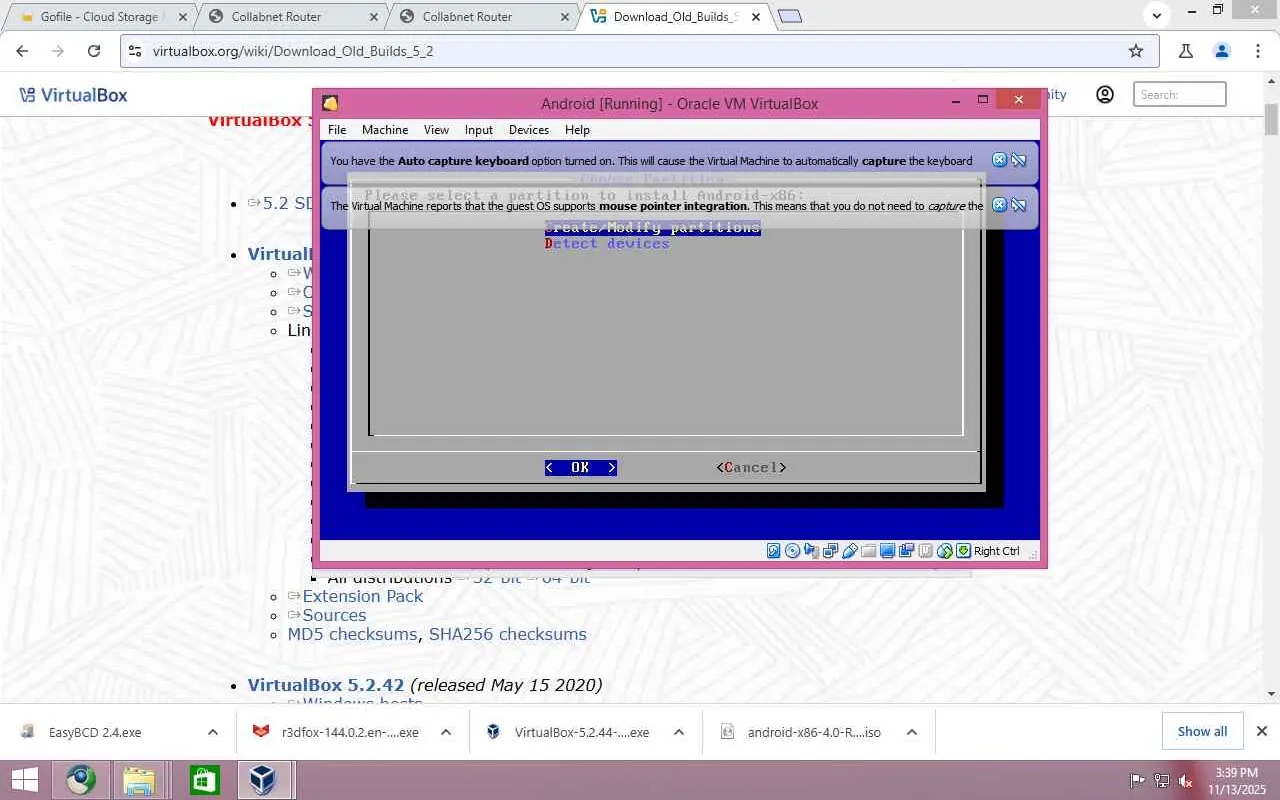Expand options for EasyBCD 2.4.exe download
This screenshot has height=800, width=1280.
click(213, 732)
